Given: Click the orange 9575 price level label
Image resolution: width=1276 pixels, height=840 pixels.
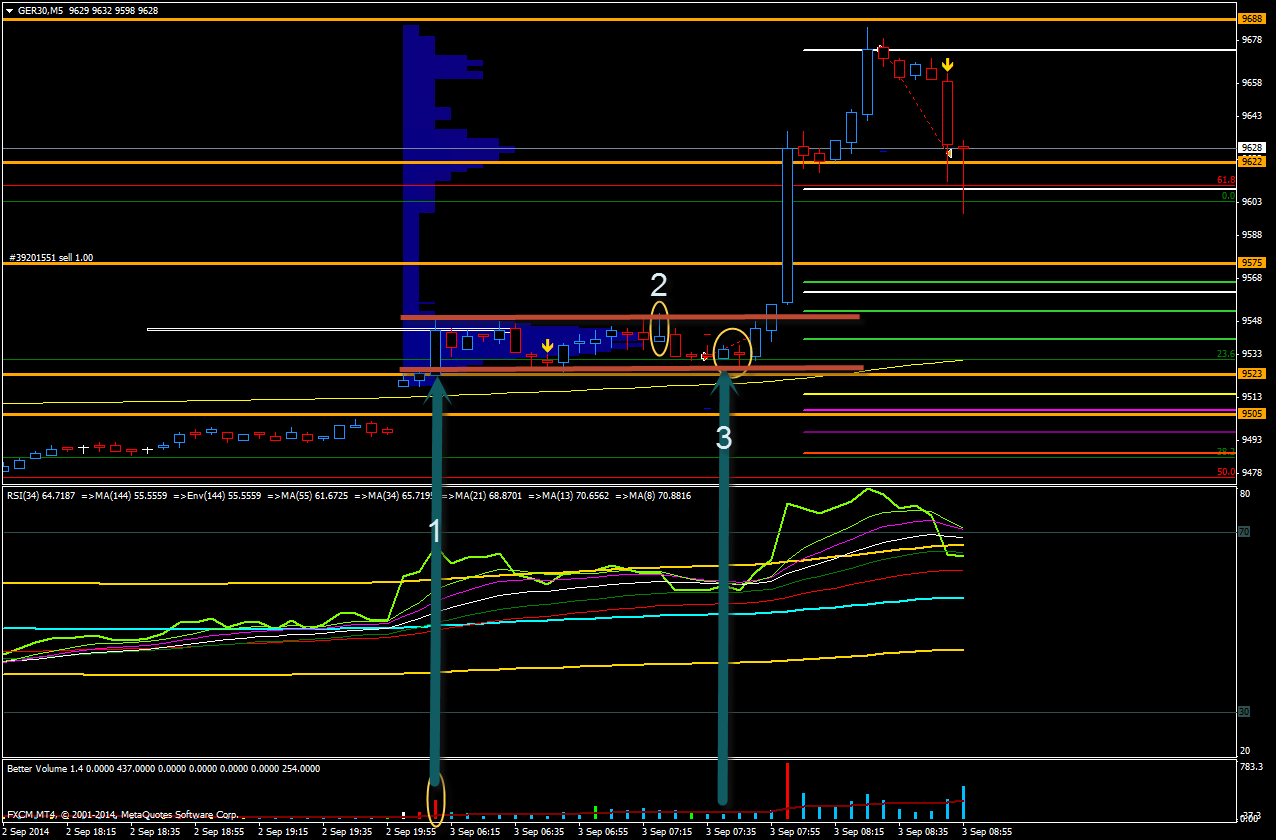Looking at the screenshot, I should coord(1251,263).
